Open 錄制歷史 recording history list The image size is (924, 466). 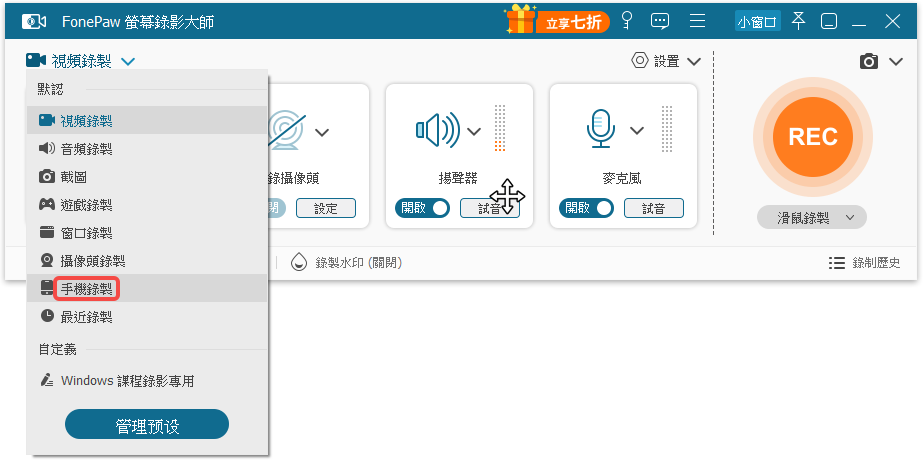pyautogui.click(x=864, y=263)
